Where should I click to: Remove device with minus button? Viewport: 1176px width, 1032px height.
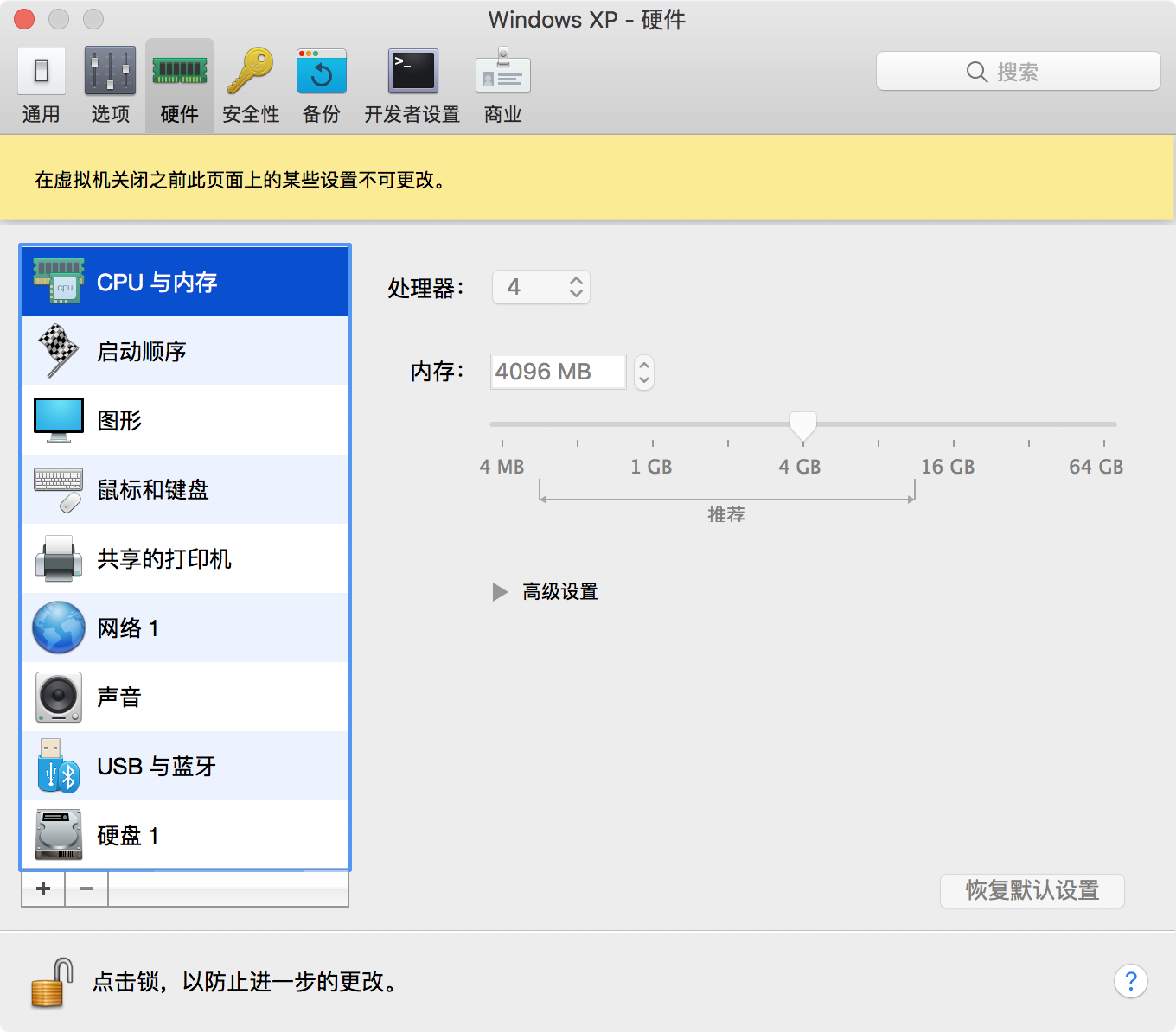pos(86,889)
